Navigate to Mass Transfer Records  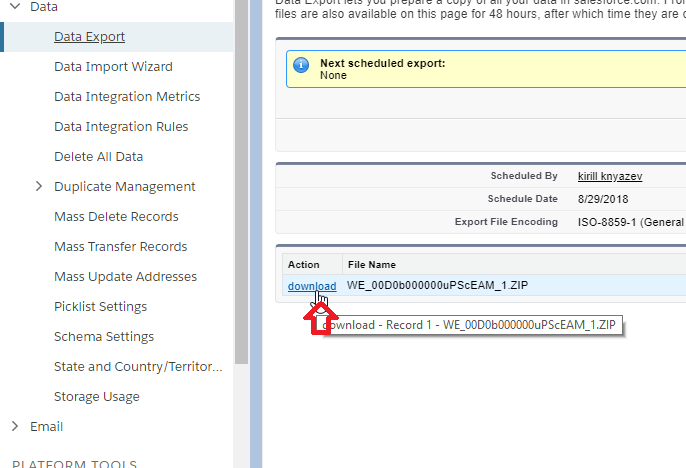pos(120,247)
